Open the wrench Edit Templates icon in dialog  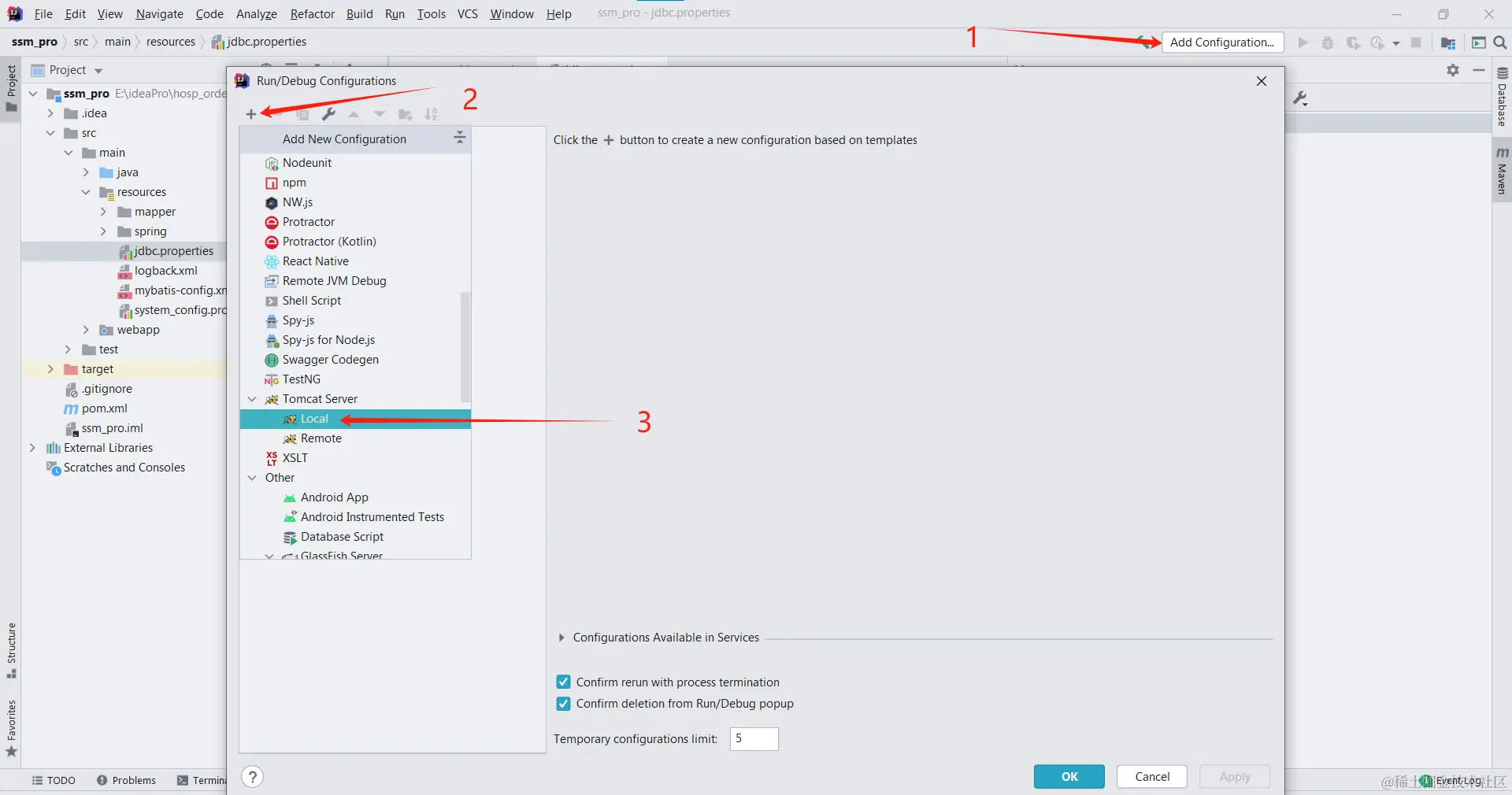328,114
